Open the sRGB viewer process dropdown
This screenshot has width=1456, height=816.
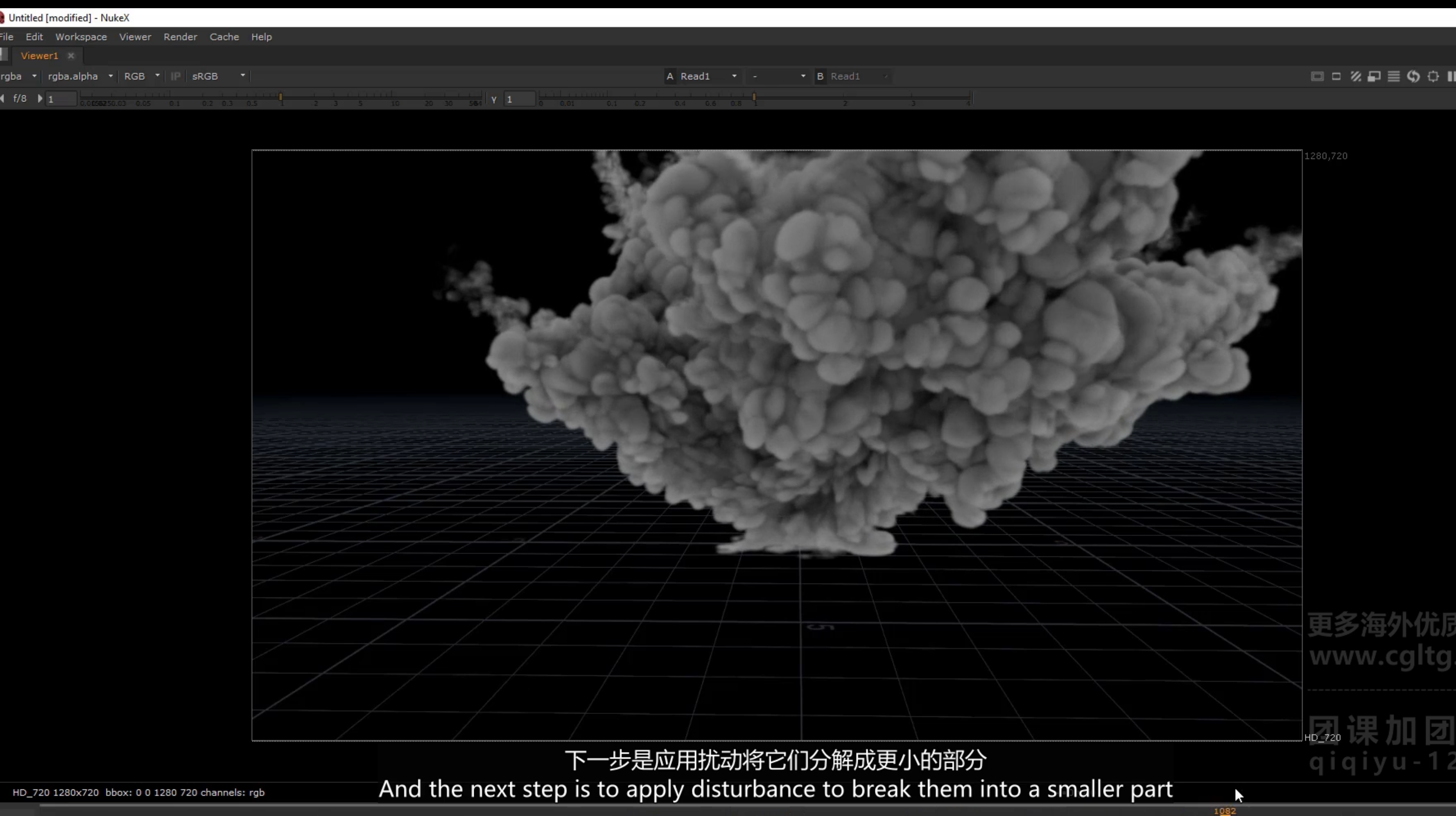pyautogui.click(x=219, y=76)
